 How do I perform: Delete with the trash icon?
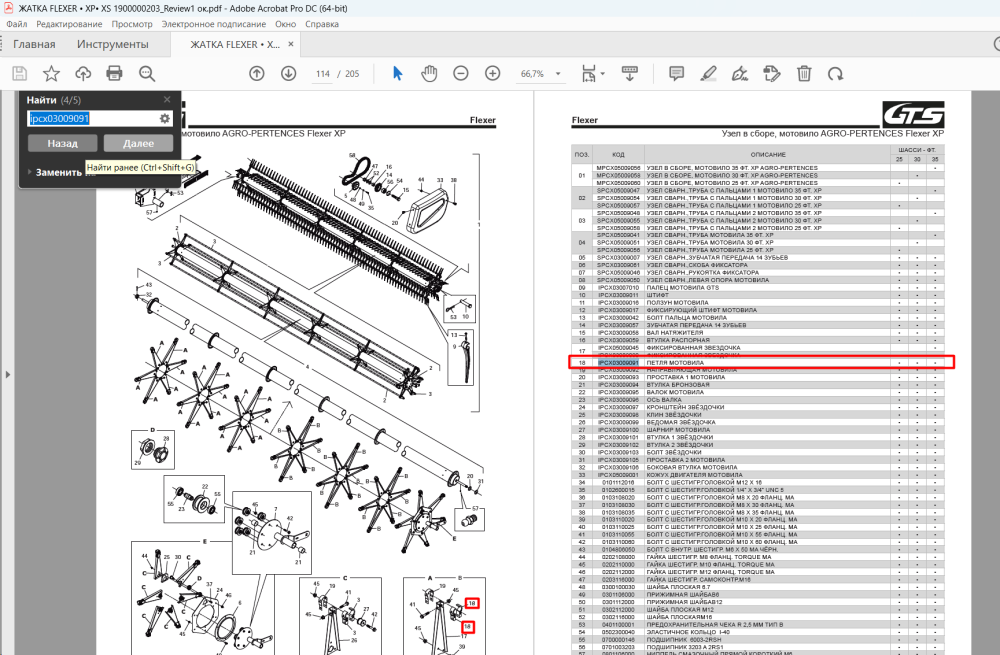click(x=804, y=73)
